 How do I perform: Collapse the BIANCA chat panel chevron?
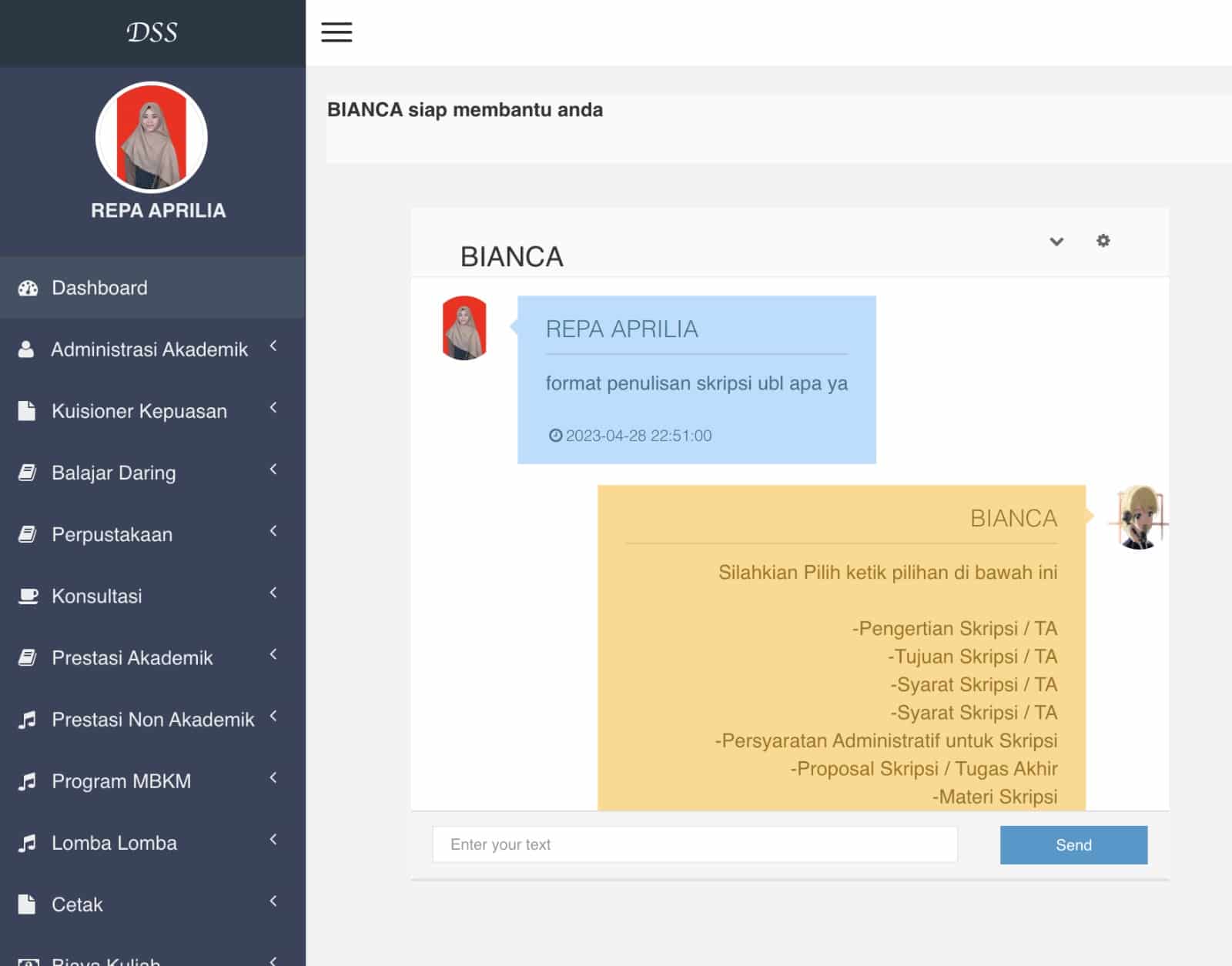(1056, 242)
